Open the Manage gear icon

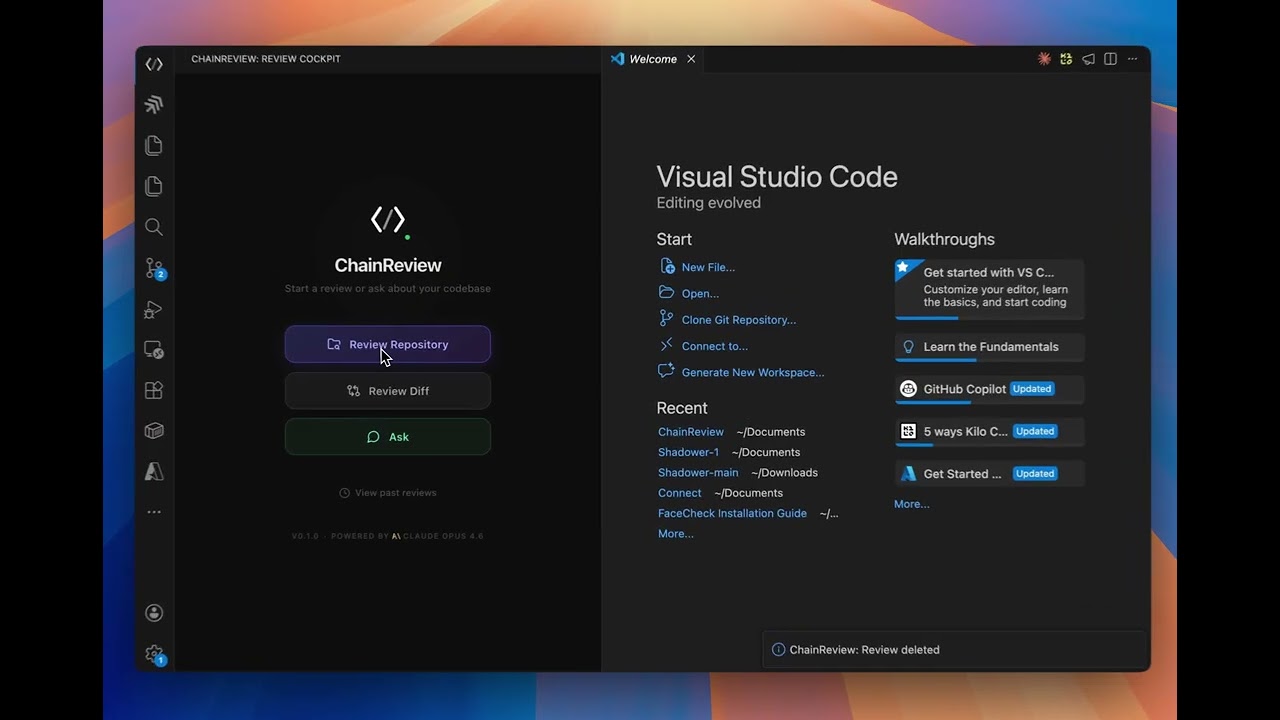click(x=154, y=654)
